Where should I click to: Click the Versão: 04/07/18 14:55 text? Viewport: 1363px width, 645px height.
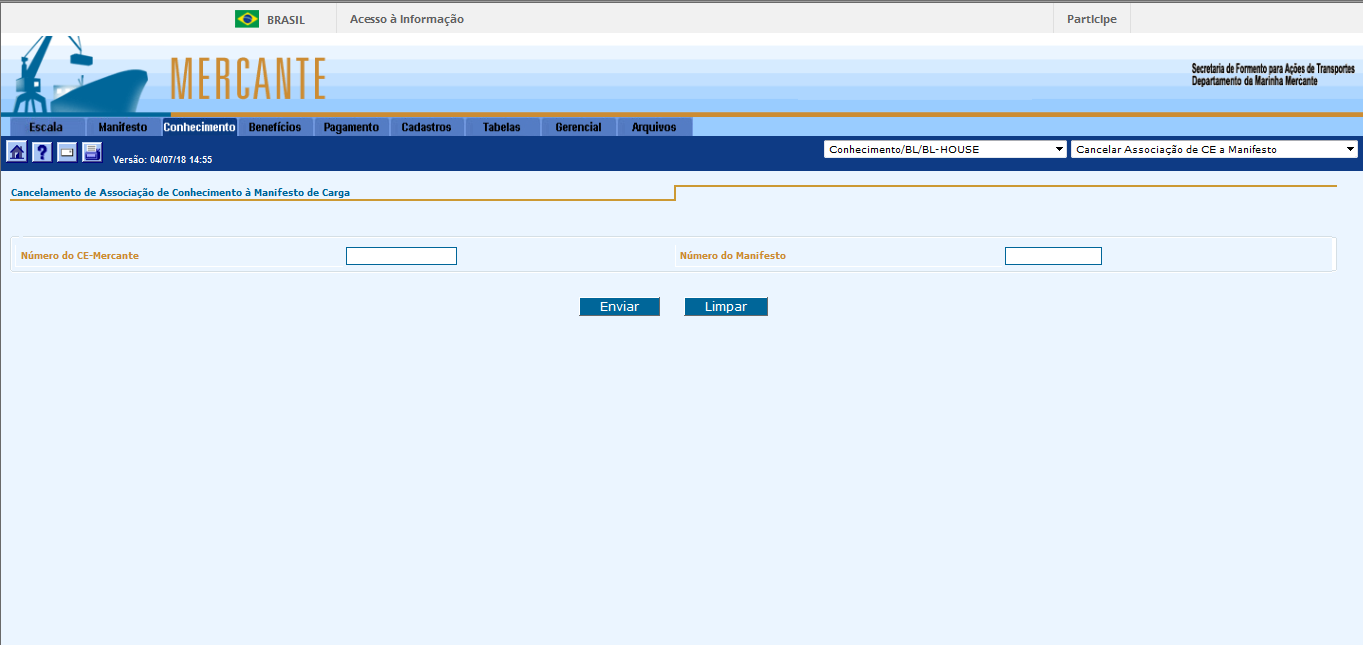(x=163, y=160)
